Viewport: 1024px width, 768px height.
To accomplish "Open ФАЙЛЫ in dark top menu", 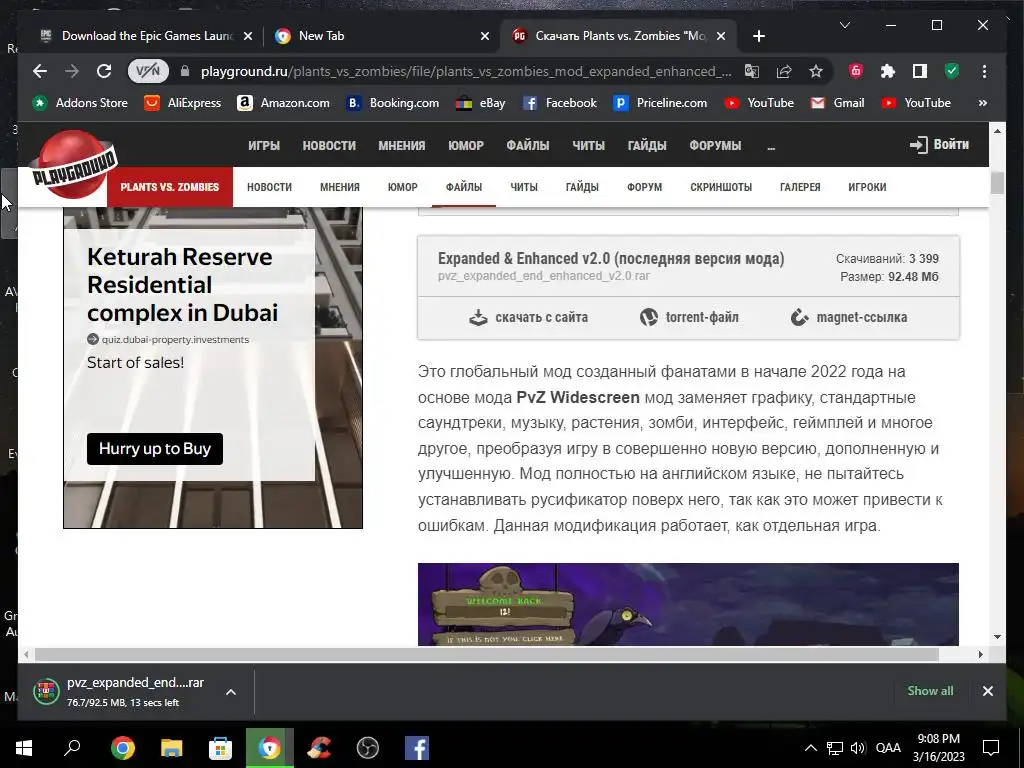I will pos(528,146).
